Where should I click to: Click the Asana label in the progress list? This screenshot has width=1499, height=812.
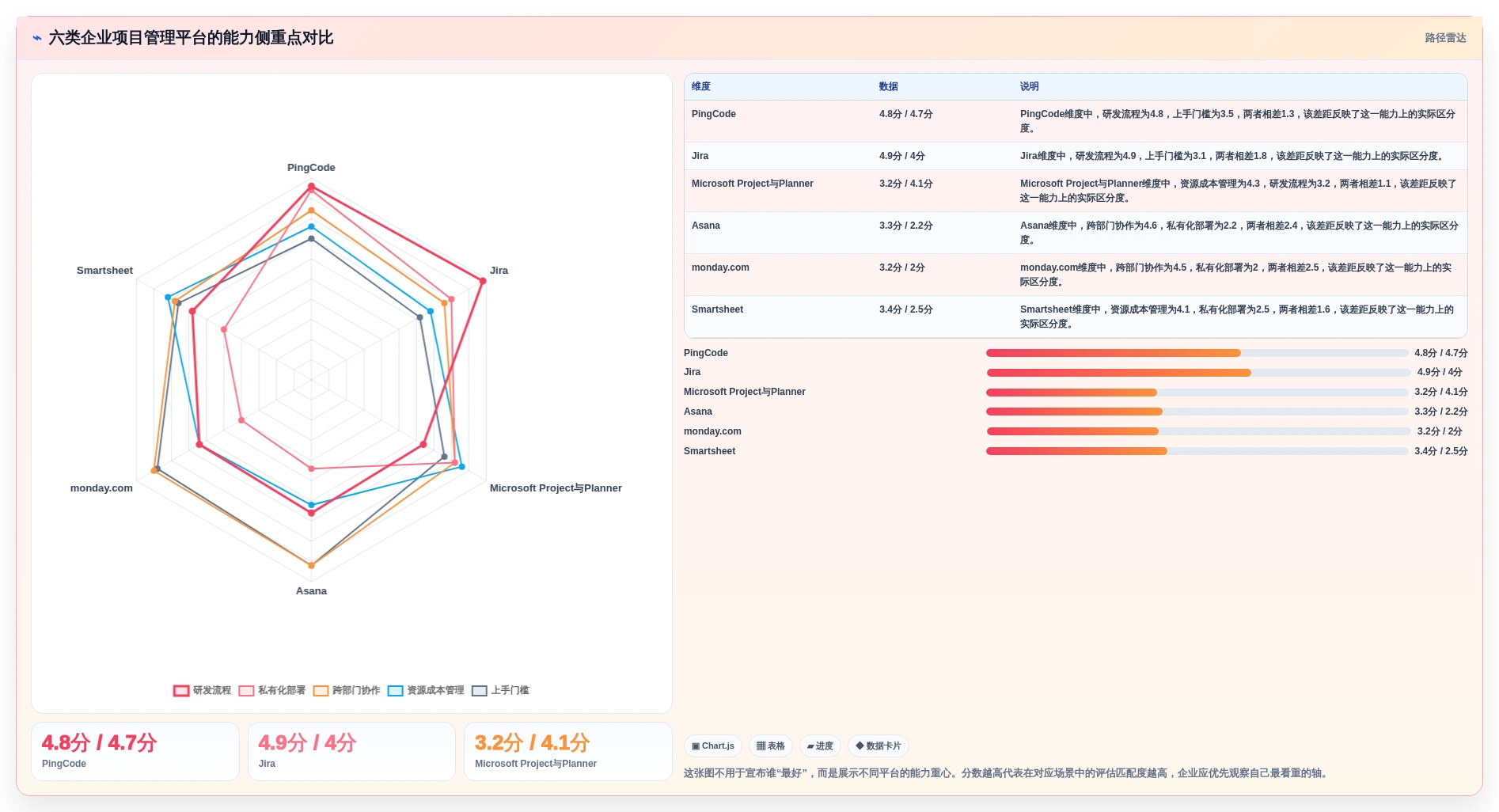698,412
